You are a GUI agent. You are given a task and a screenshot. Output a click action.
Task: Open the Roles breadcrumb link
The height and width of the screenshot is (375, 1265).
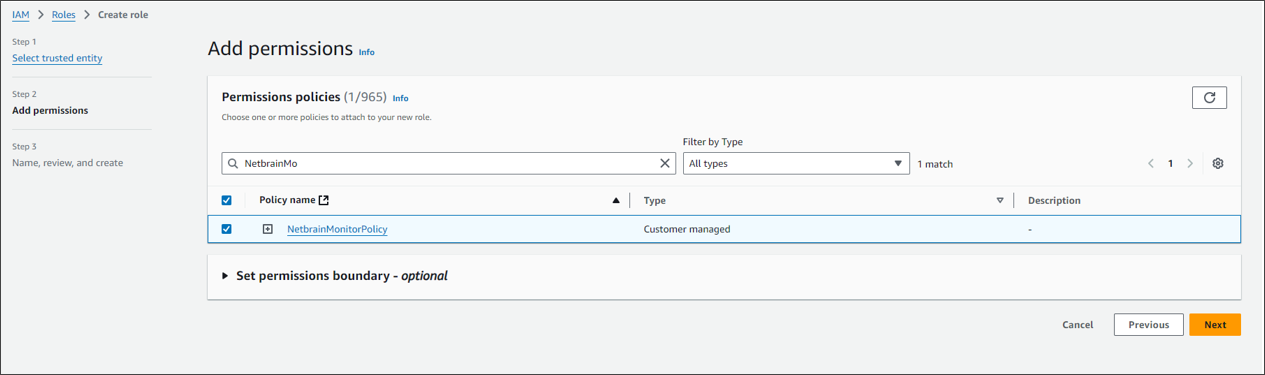point(63,15)
